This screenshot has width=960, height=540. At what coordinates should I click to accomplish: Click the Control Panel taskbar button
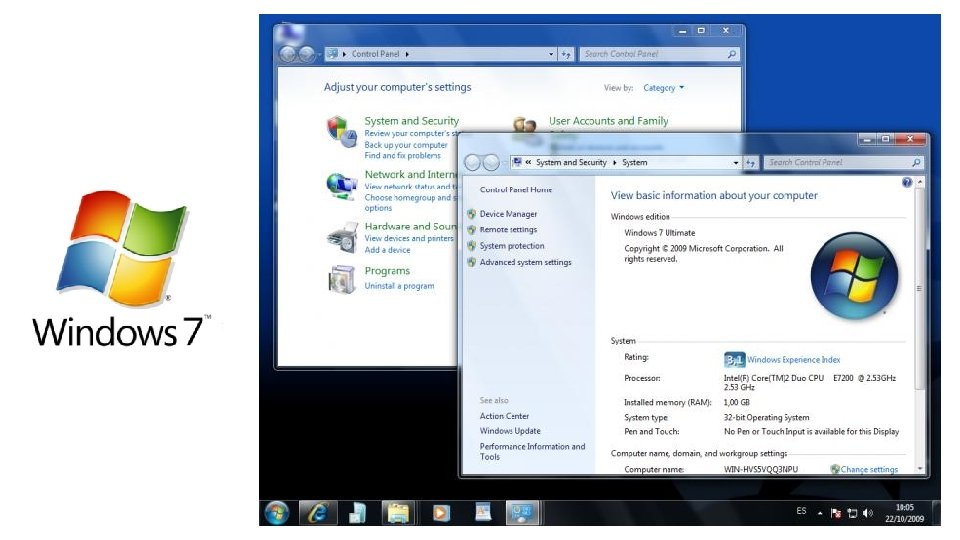tap(522, 513)
